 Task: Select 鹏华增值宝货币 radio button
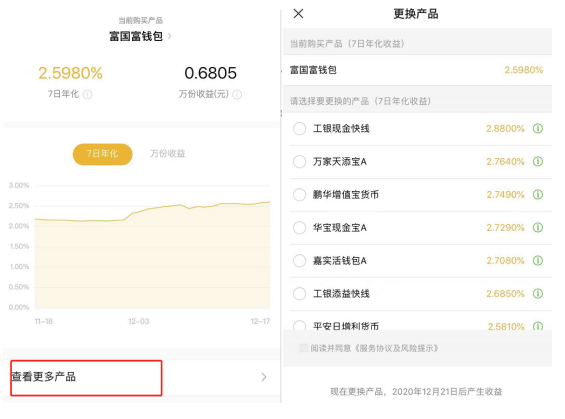click(299, 195)
